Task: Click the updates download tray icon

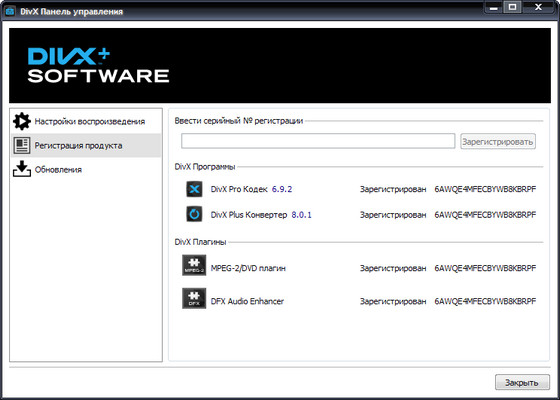Action: point(22,169)
